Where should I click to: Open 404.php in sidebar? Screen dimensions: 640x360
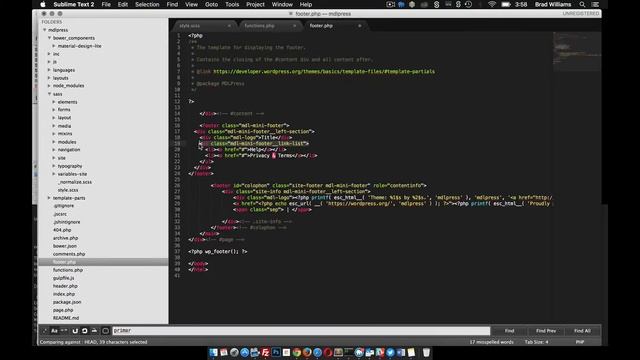(x=62, y=230)
